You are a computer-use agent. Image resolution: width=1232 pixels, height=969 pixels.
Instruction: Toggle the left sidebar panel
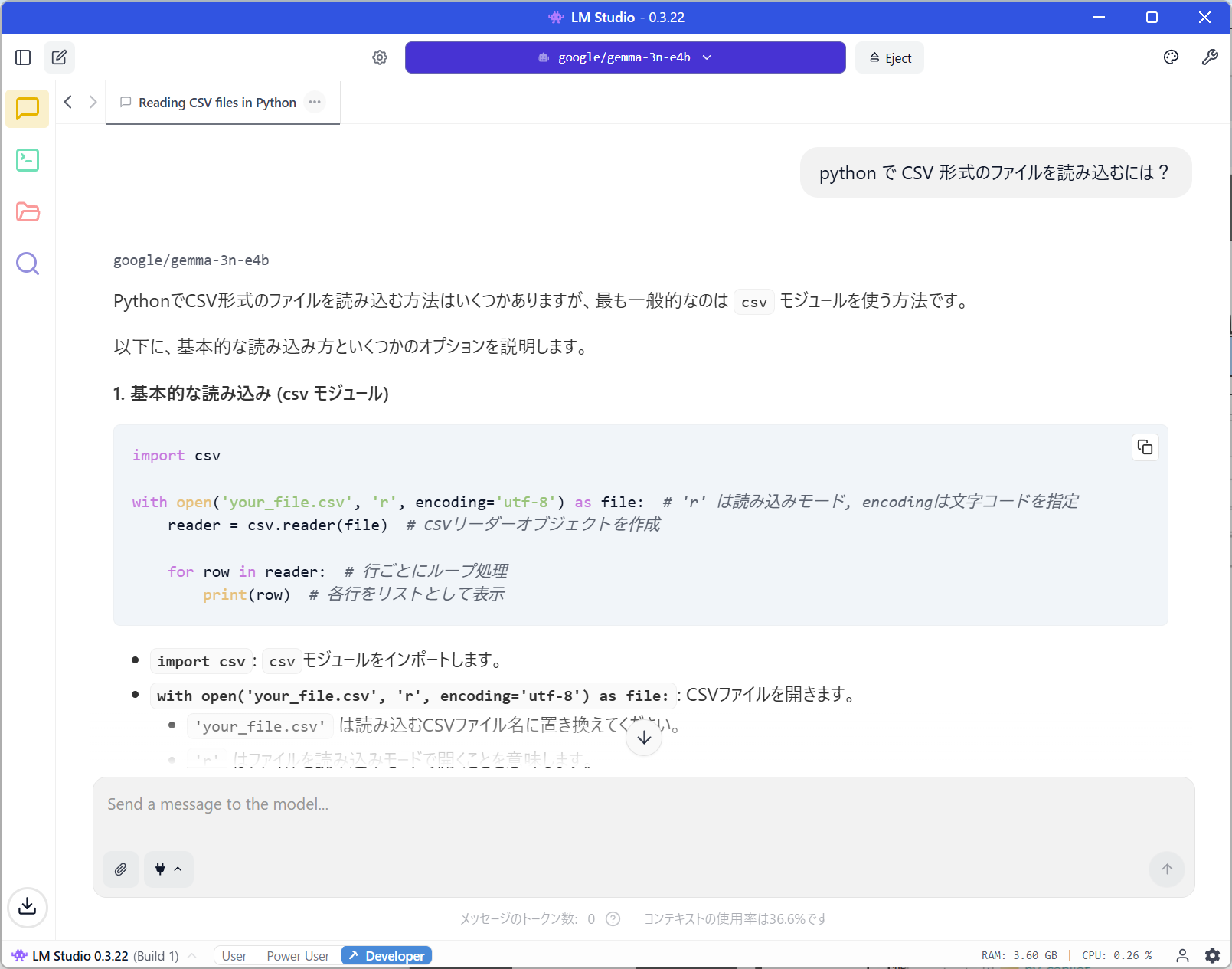pos(23,57)
